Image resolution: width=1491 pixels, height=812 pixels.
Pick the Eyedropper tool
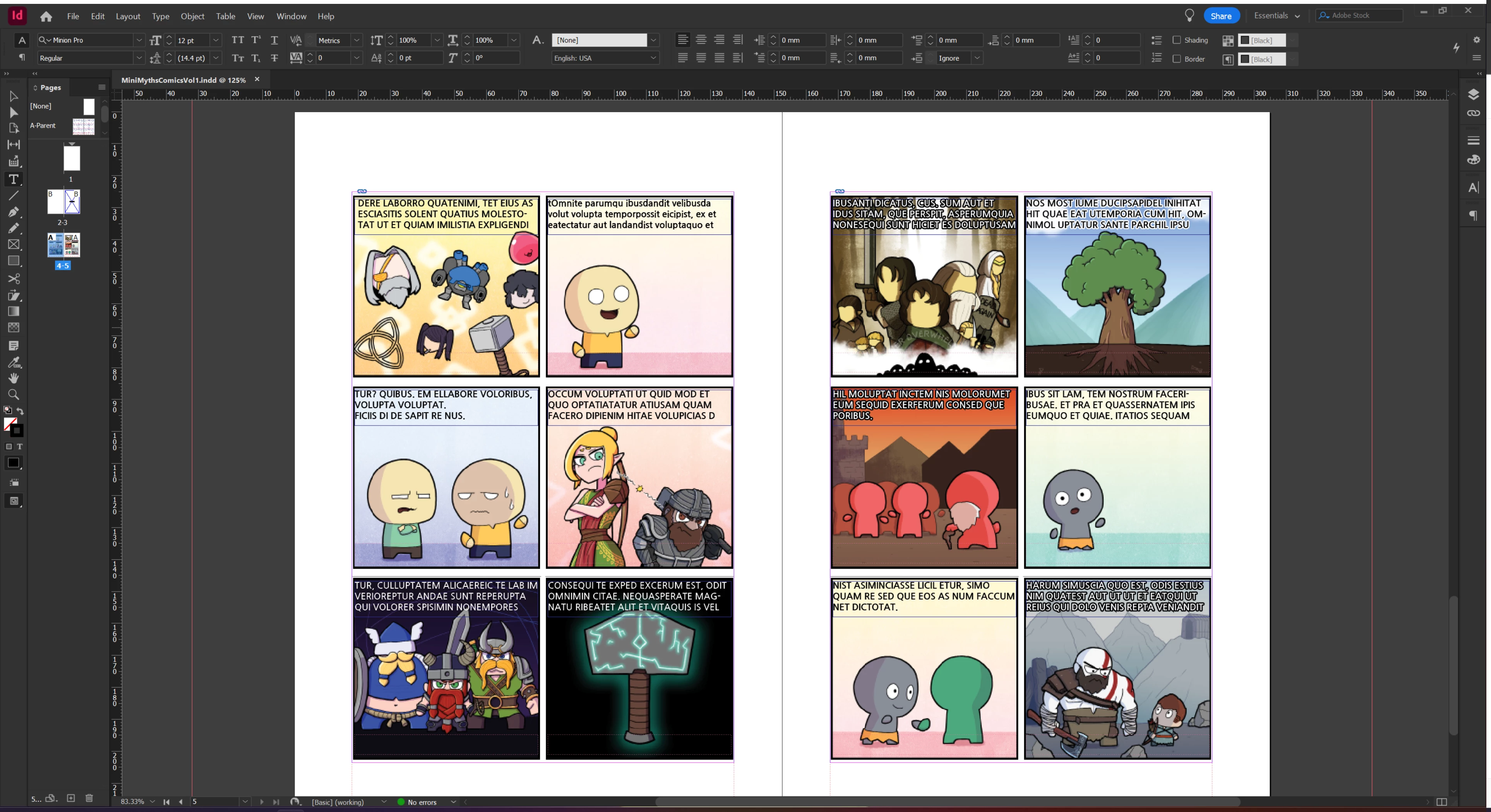pos(13,362)
